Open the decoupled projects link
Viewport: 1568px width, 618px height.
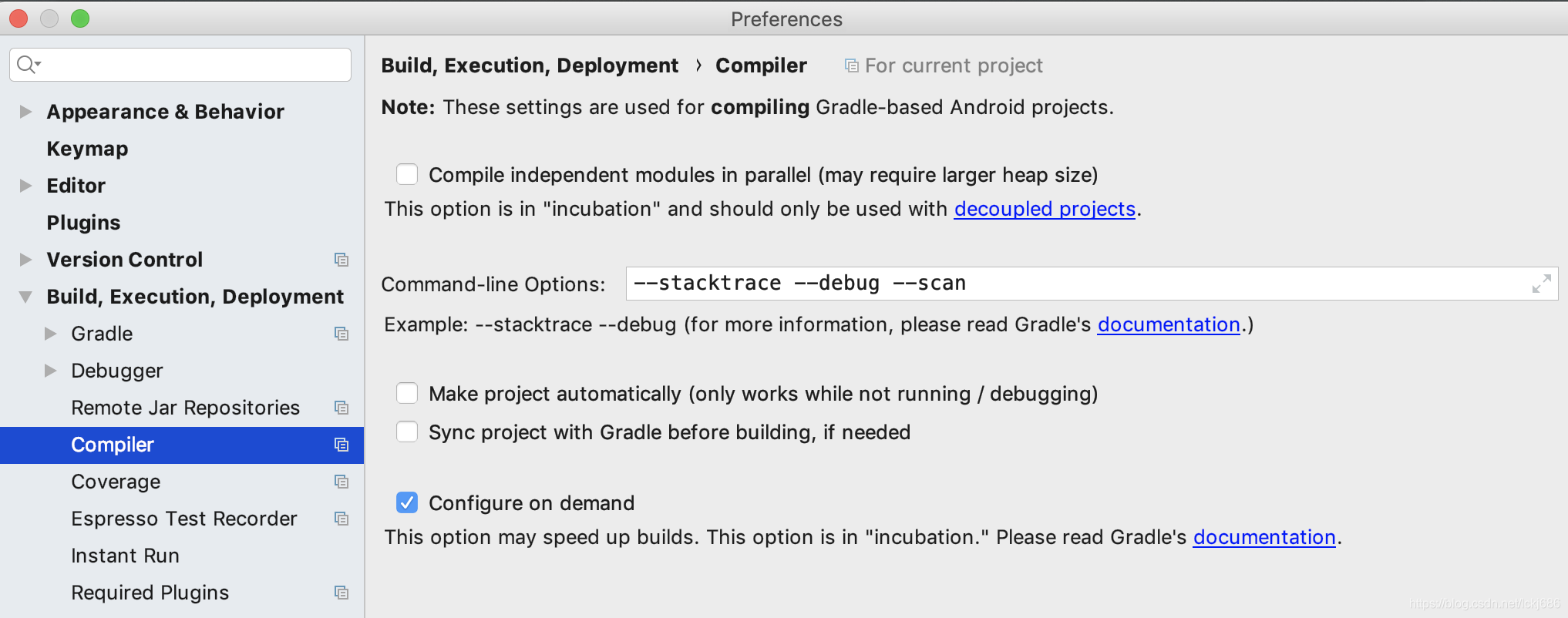pos(1044,209)
